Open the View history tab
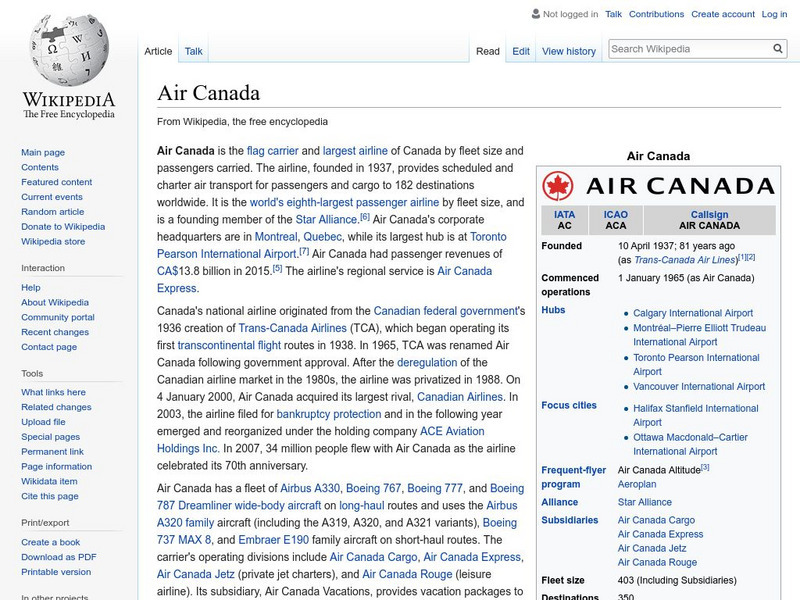 [569, 51]
